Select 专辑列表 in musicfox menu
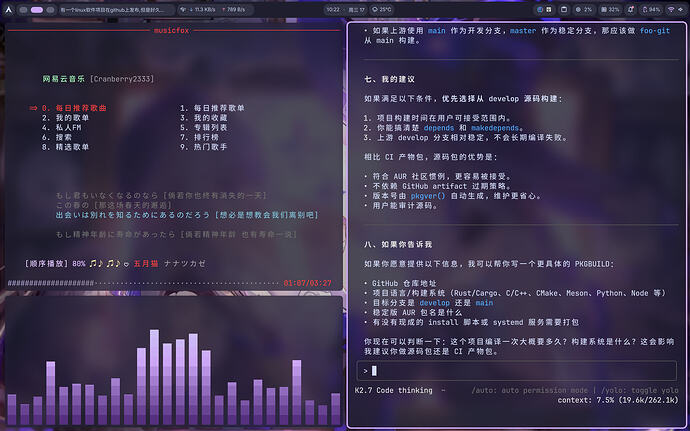690x431 pixels. click(204, 127)
